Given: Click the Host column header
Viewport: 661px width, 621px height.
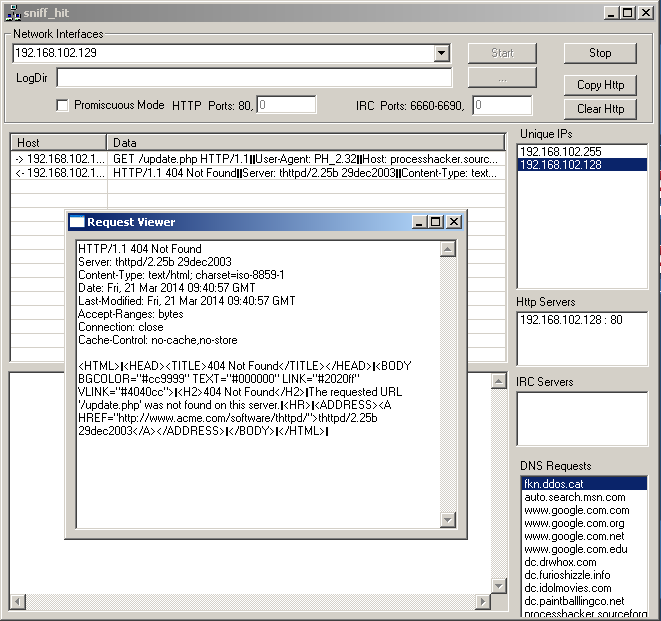Looking at the screenshot, I should (x=58, y=143).
